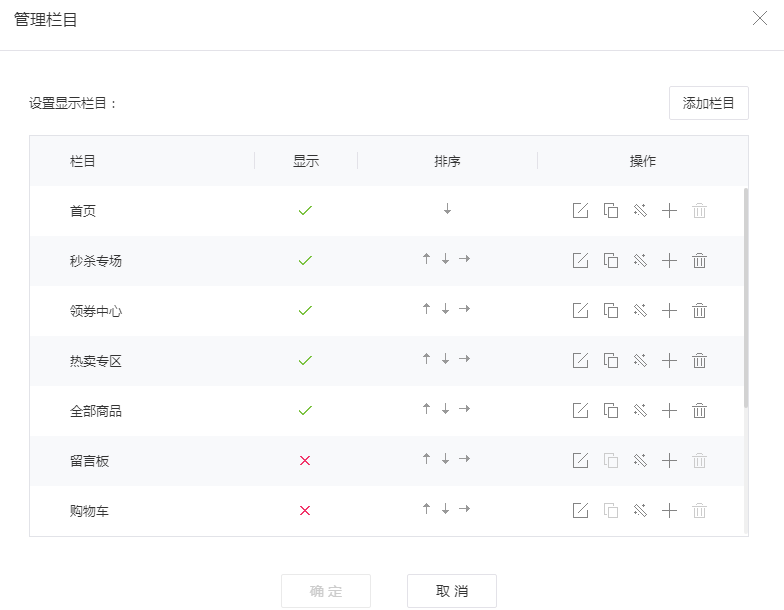Copy the 秒杀专场 column
The image size is (784, 610).
click(610, 260)
